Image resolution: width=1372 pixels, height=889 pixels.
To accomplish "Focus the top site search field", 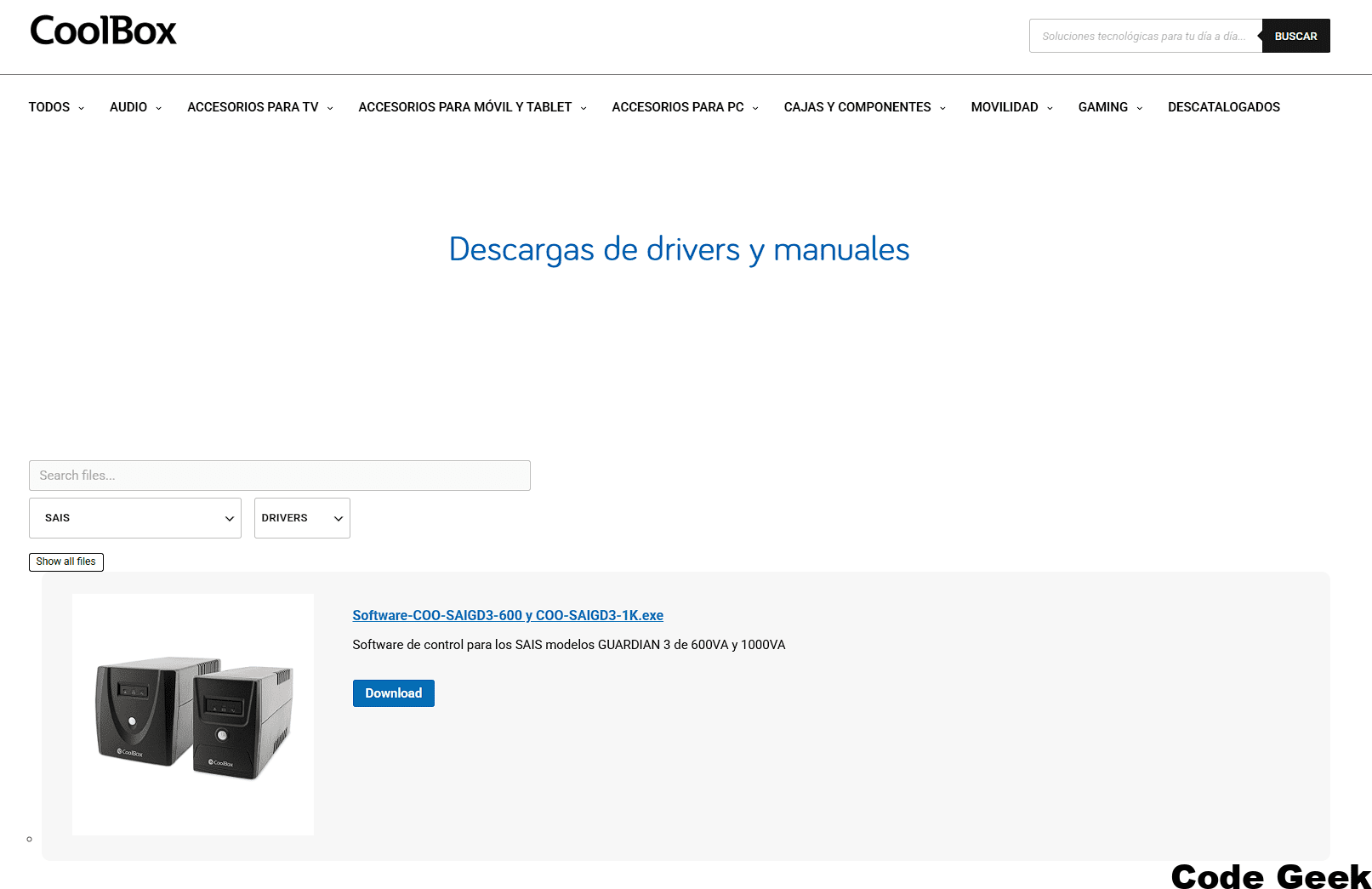I will 1145,36.
